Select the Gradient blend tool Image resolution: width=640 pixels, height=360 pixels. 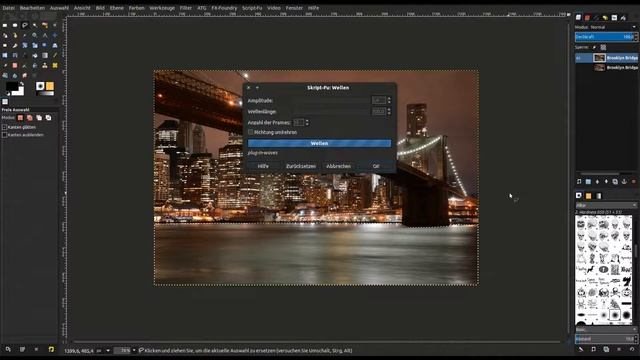pyautogui.click(x=45, y=55)
